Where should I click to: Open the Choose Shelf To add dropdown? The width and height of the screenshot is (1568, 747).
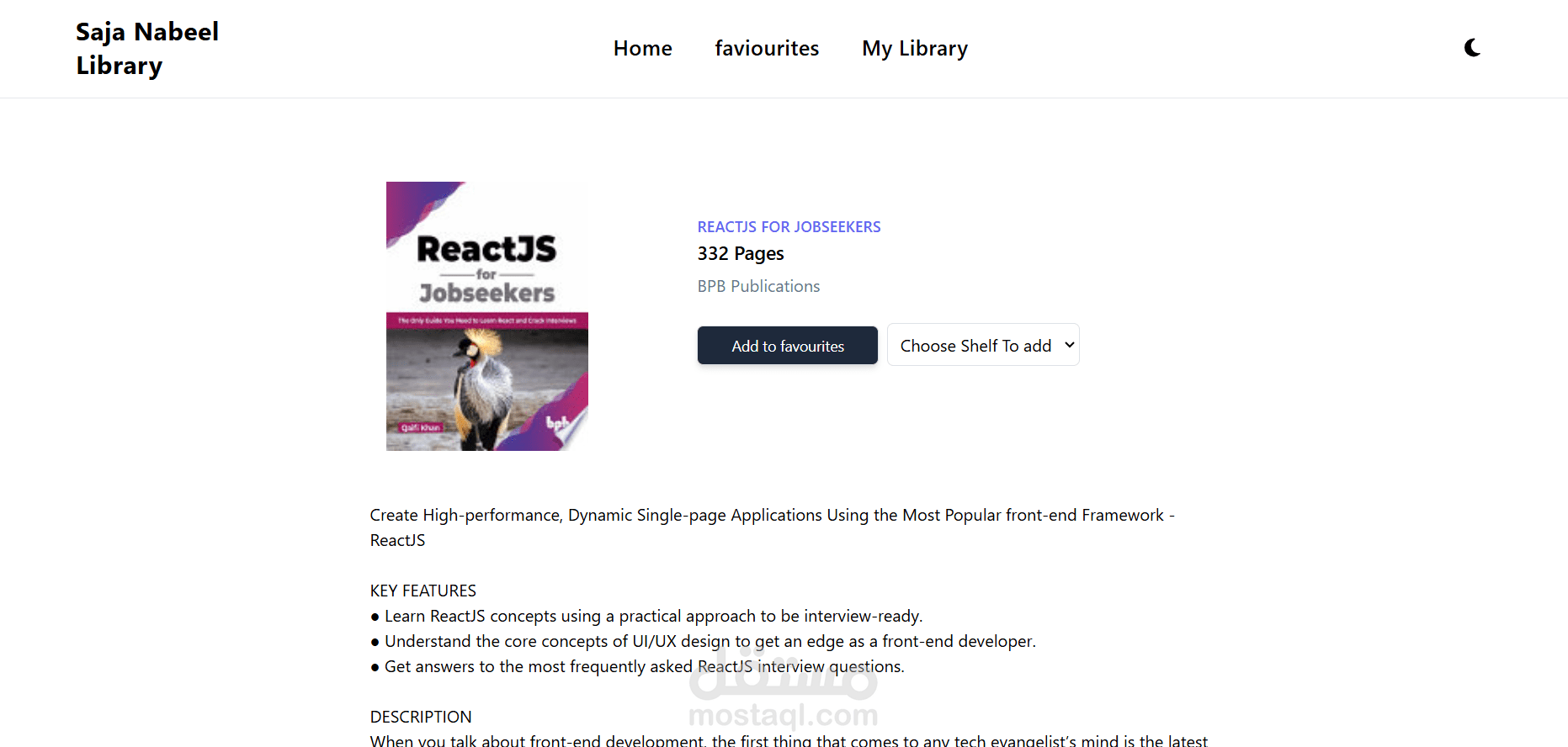pyautogui.click(x=983, y=345)
